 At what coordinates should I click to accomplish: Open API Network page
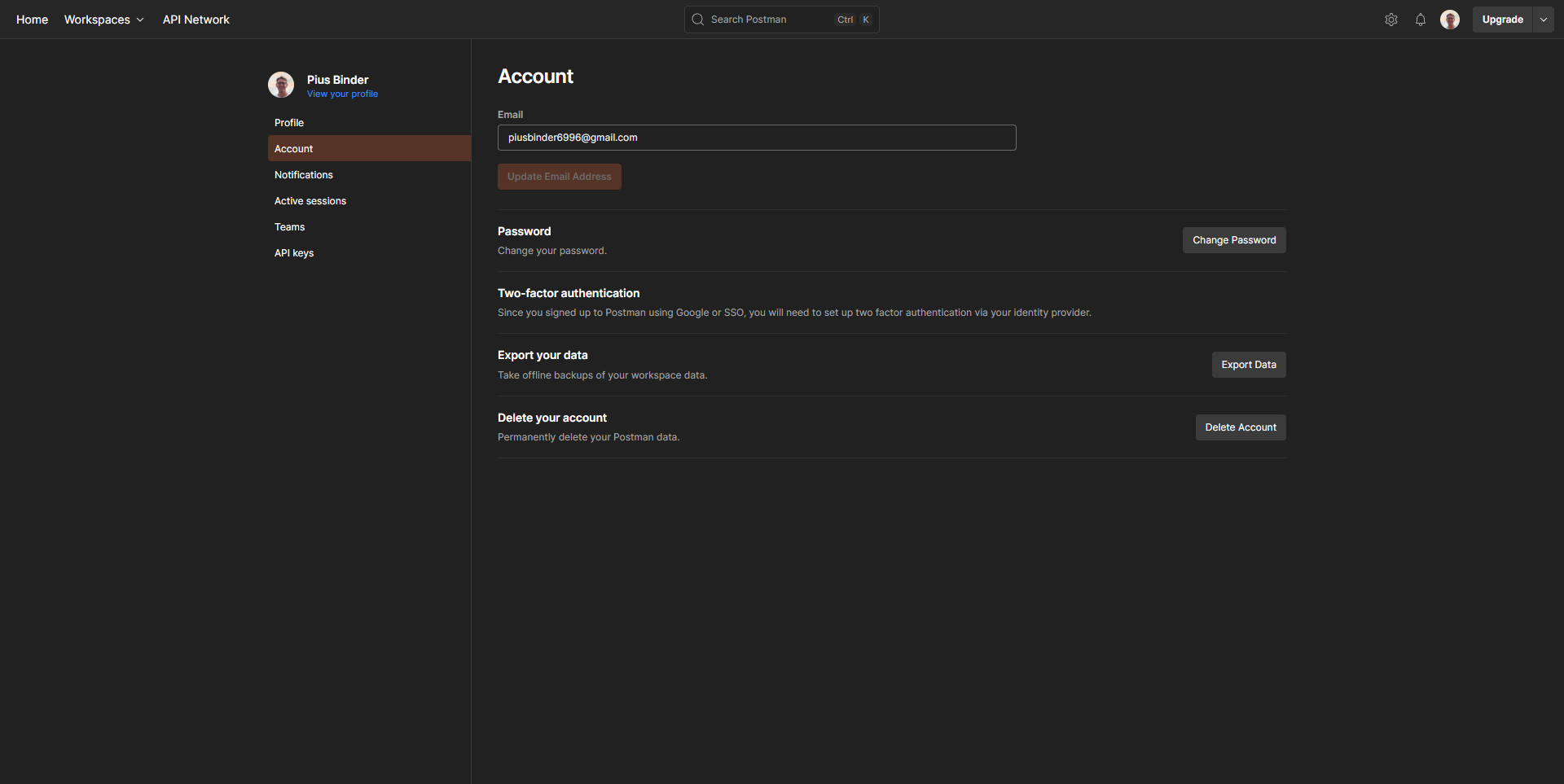coord(196,20)
